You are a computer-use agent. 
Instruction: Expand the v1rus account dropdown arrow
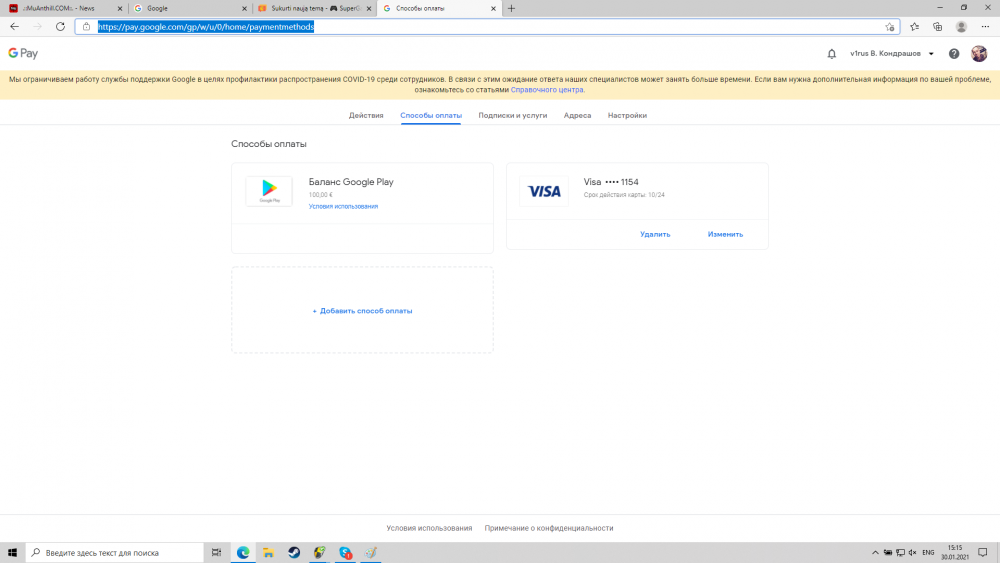(931, 54)
